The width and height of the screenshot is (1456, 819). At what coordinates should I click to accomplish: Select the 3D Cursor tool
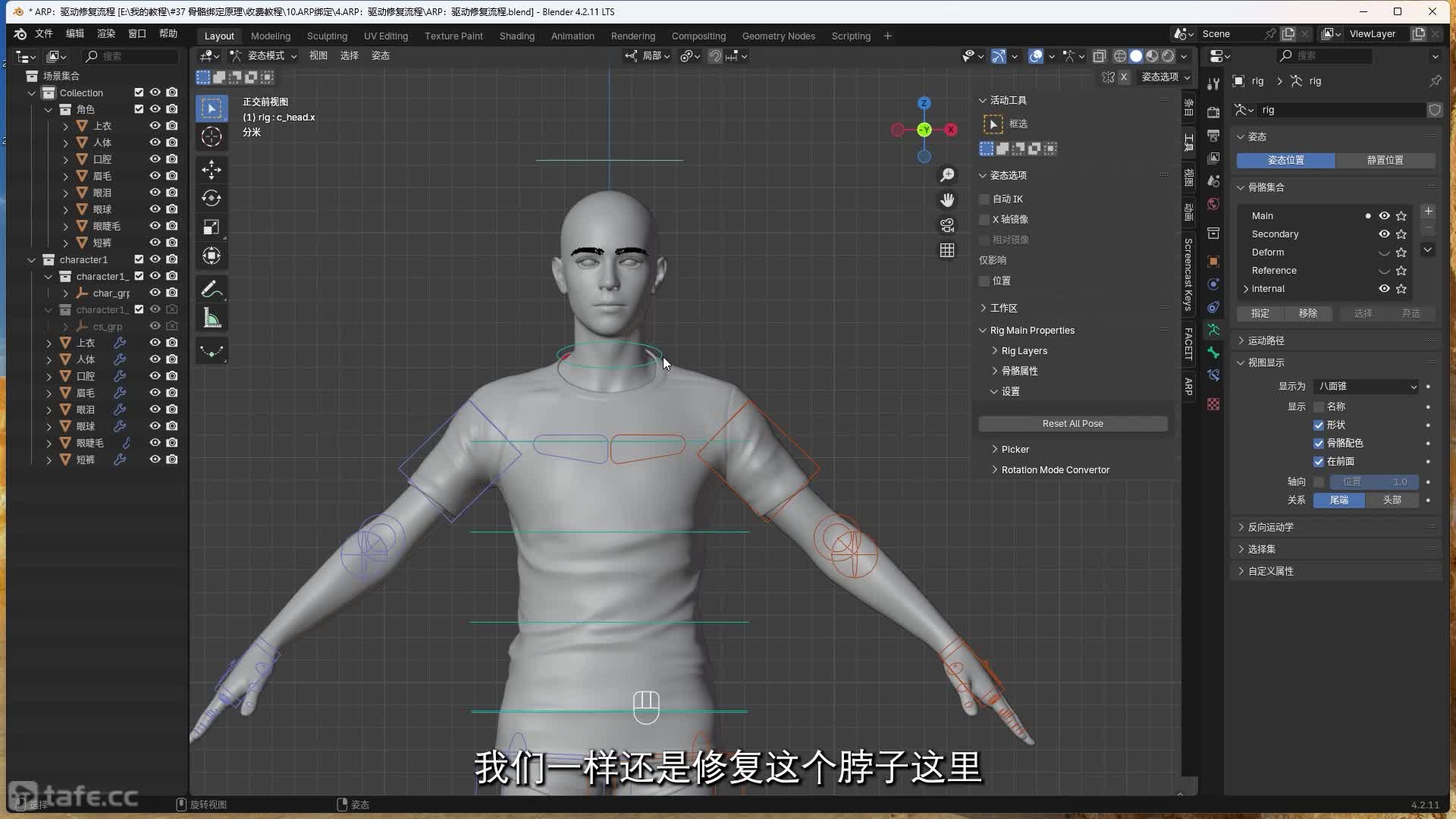(212, 136)
